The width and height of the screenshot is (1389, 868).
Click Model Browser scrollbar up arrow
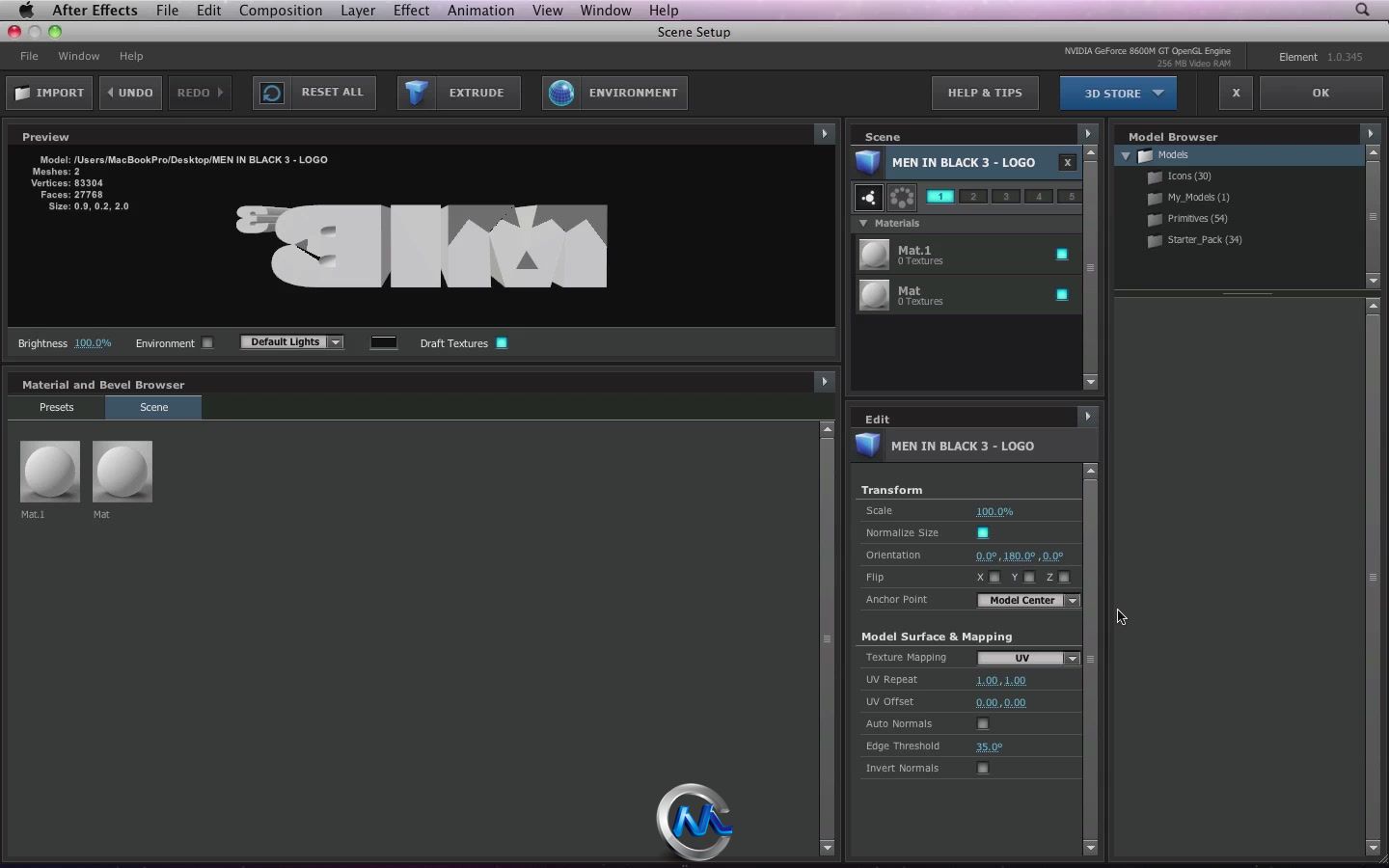(x=1373, y=153)
